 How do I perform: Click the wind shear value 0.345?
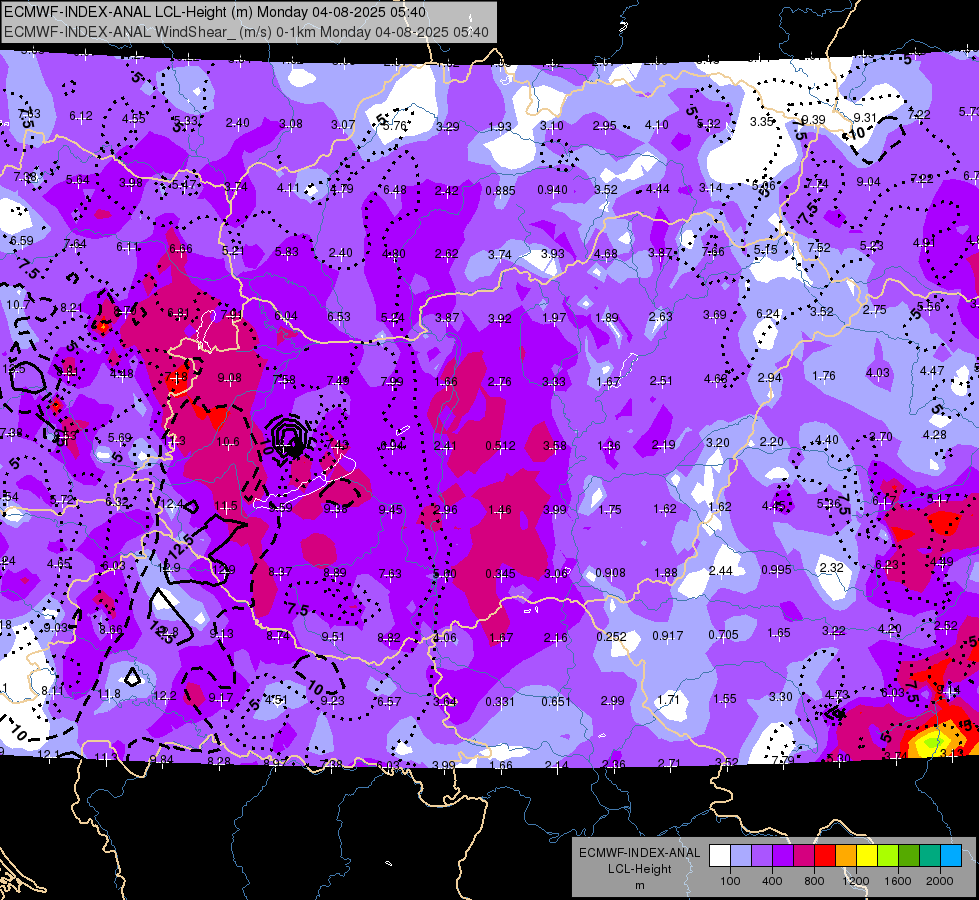(500, 573)
